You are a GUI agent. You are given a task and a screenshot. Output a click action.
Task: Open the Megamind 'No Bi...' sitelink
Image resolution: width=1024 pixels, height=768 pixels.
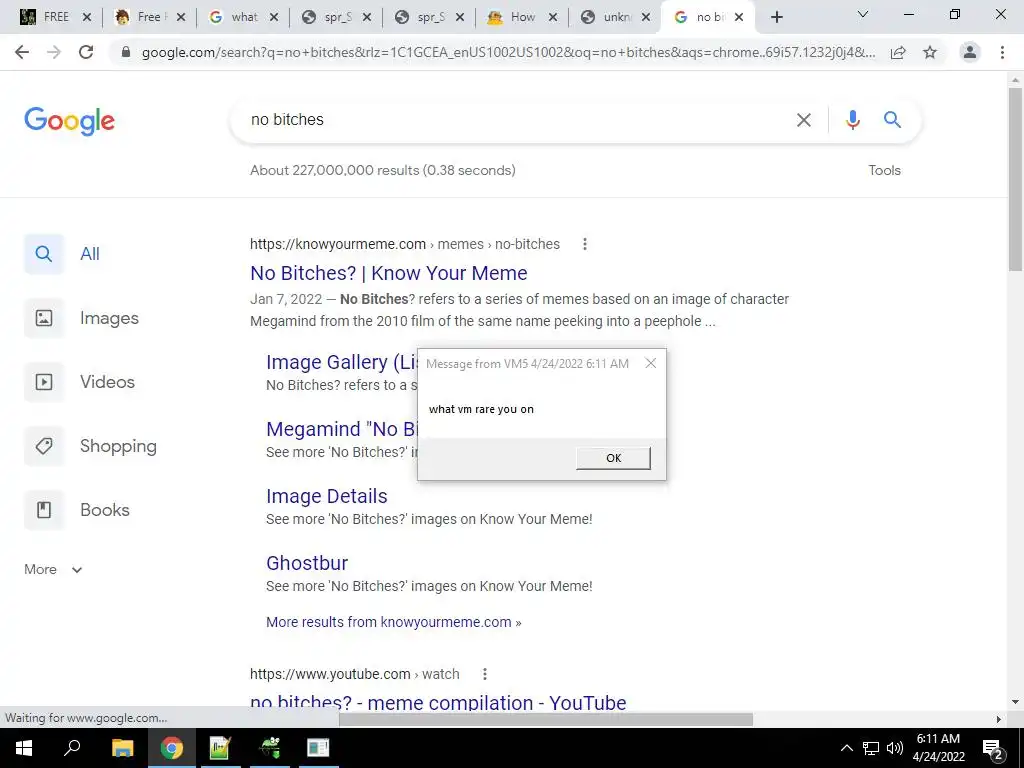coord(342,429)
